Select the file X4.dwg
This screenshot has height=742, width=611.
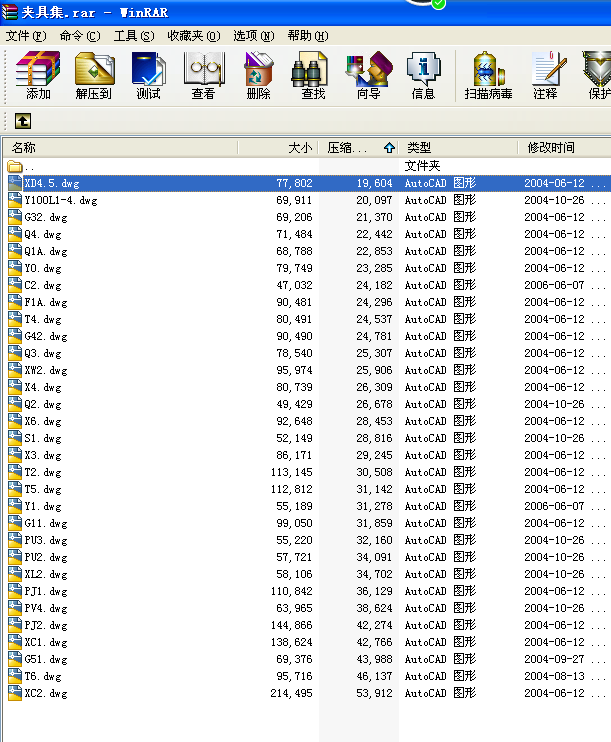[43, 388]
